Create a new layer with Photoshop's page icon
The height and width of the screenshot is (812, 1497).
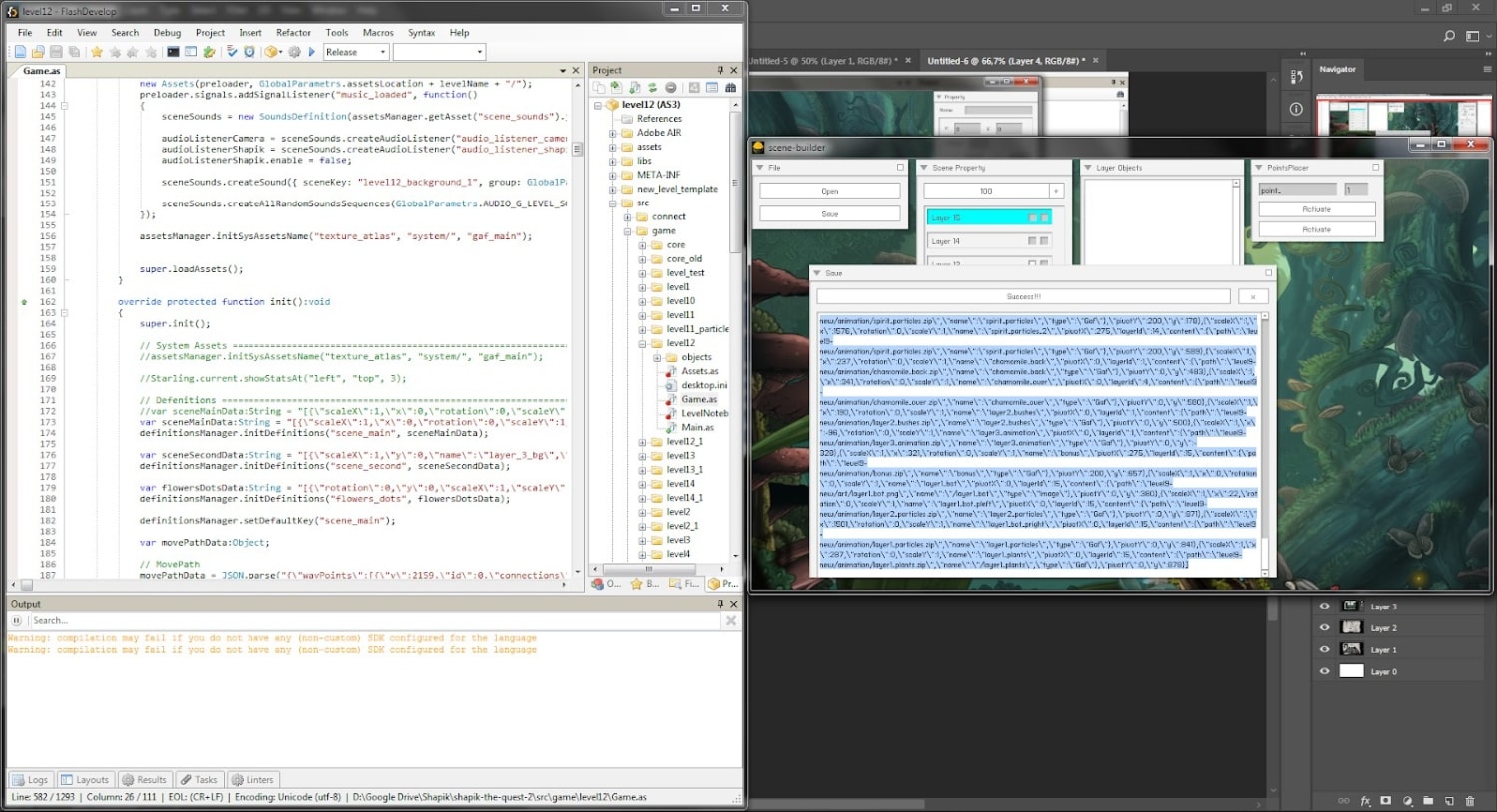pyautogui.click(x=1449, y=800)
